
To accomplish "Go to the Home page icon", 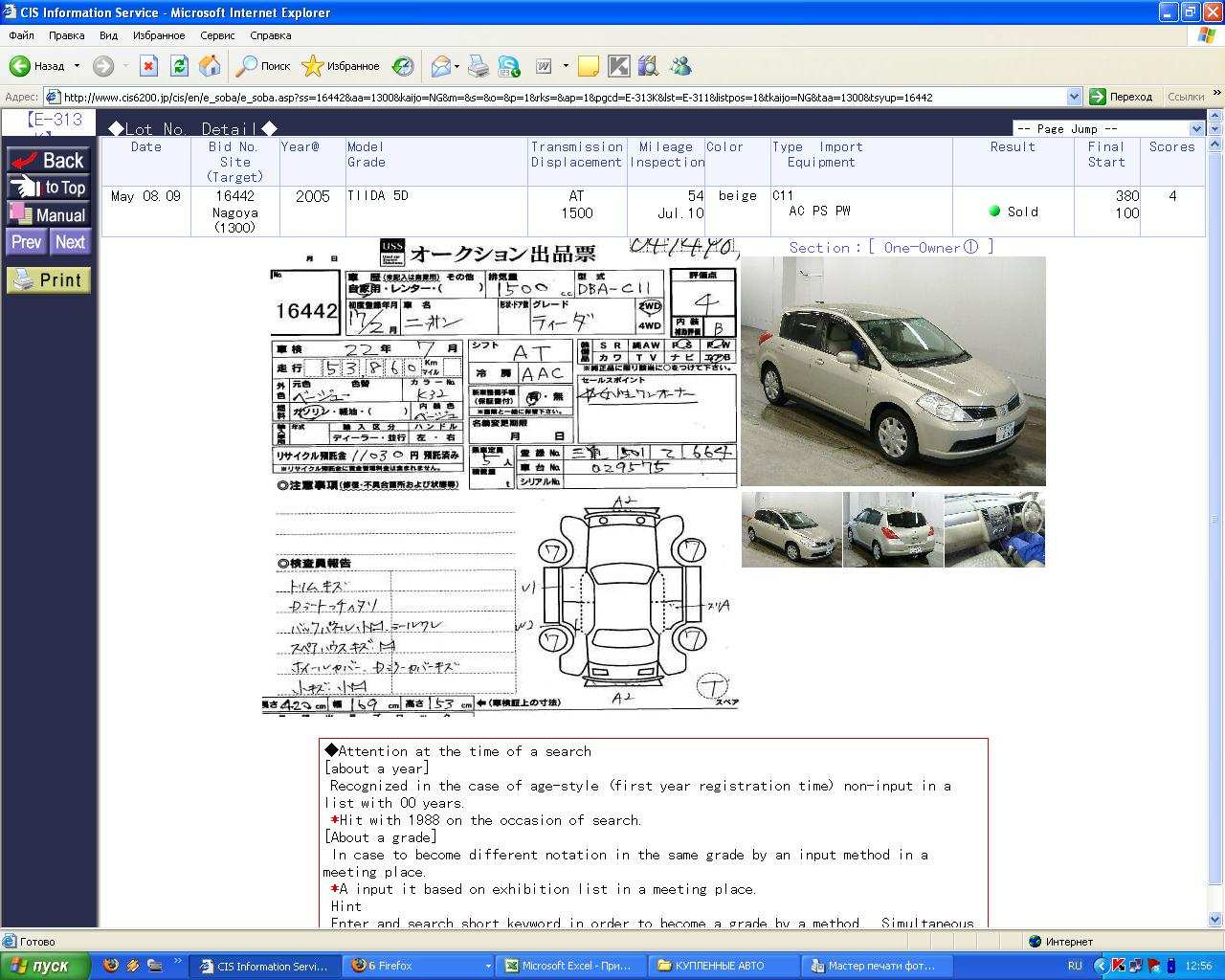I will tap(210, 66).
